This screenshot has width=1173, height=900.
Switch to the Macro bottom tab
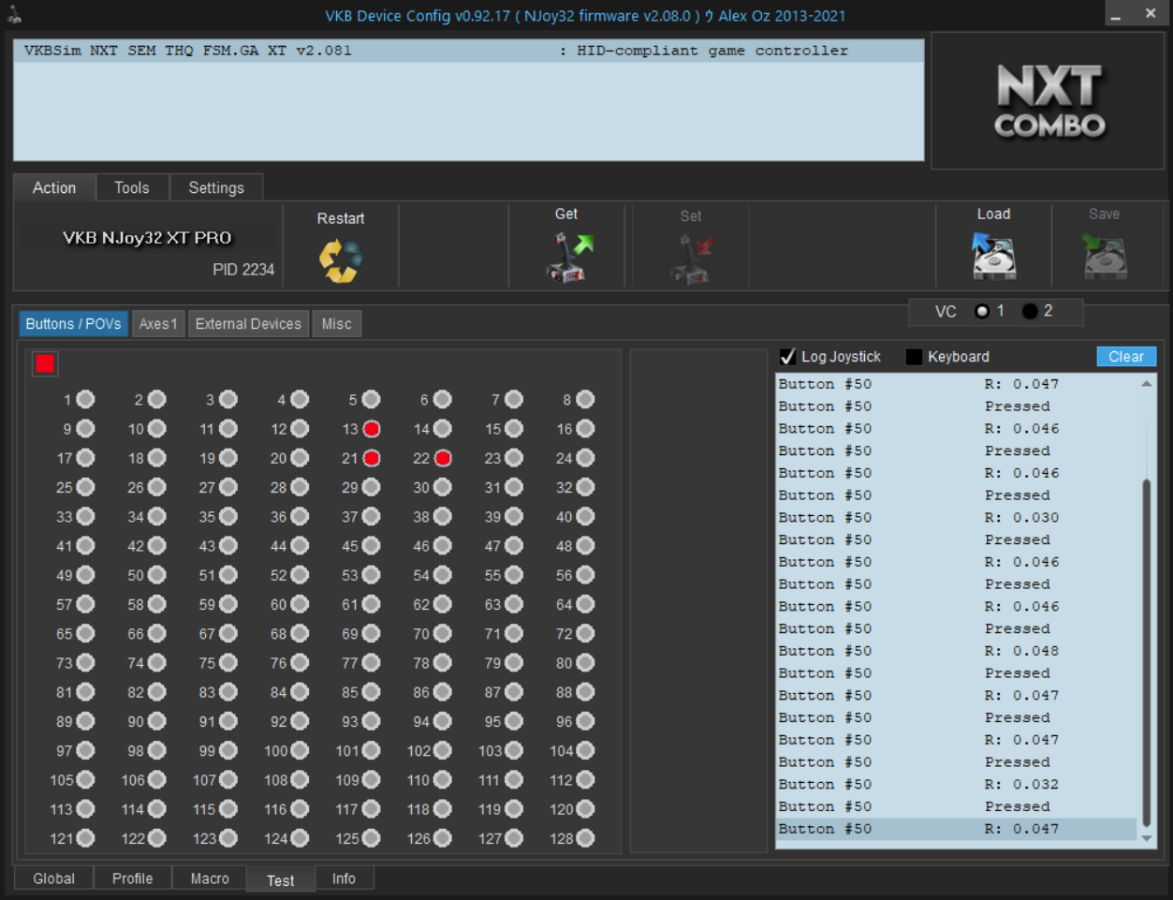[209, 878]
